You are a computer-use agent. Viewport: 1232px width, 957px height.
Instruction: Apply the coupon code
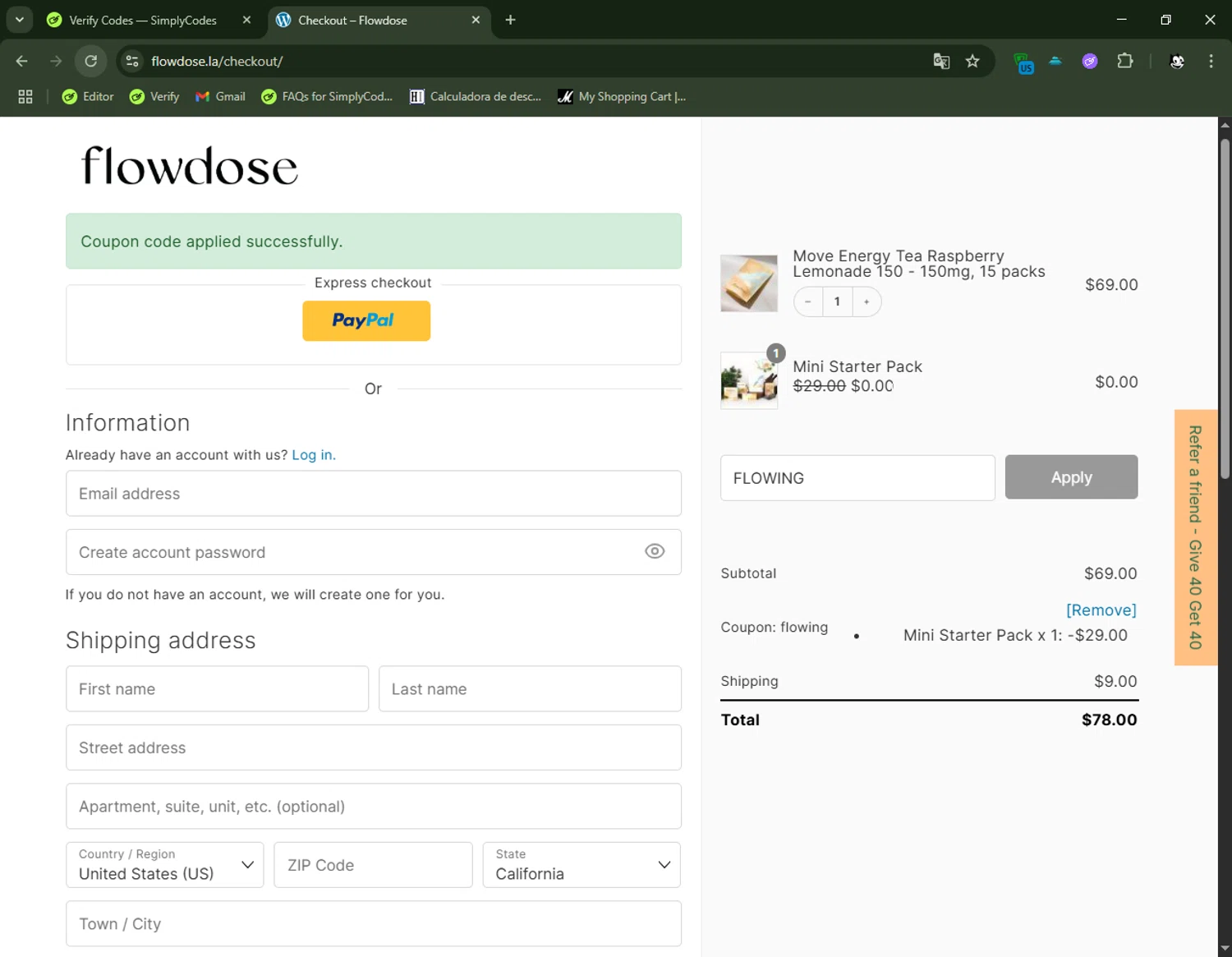click(1071, 477)
